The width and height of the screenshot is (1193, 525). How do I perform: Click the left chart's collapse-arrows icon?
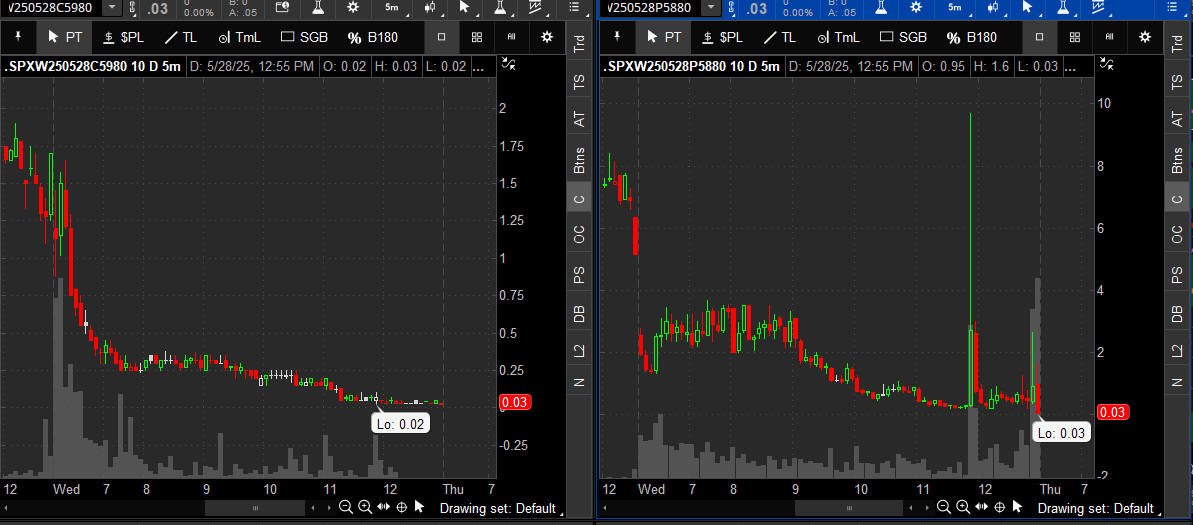(509, 65)
